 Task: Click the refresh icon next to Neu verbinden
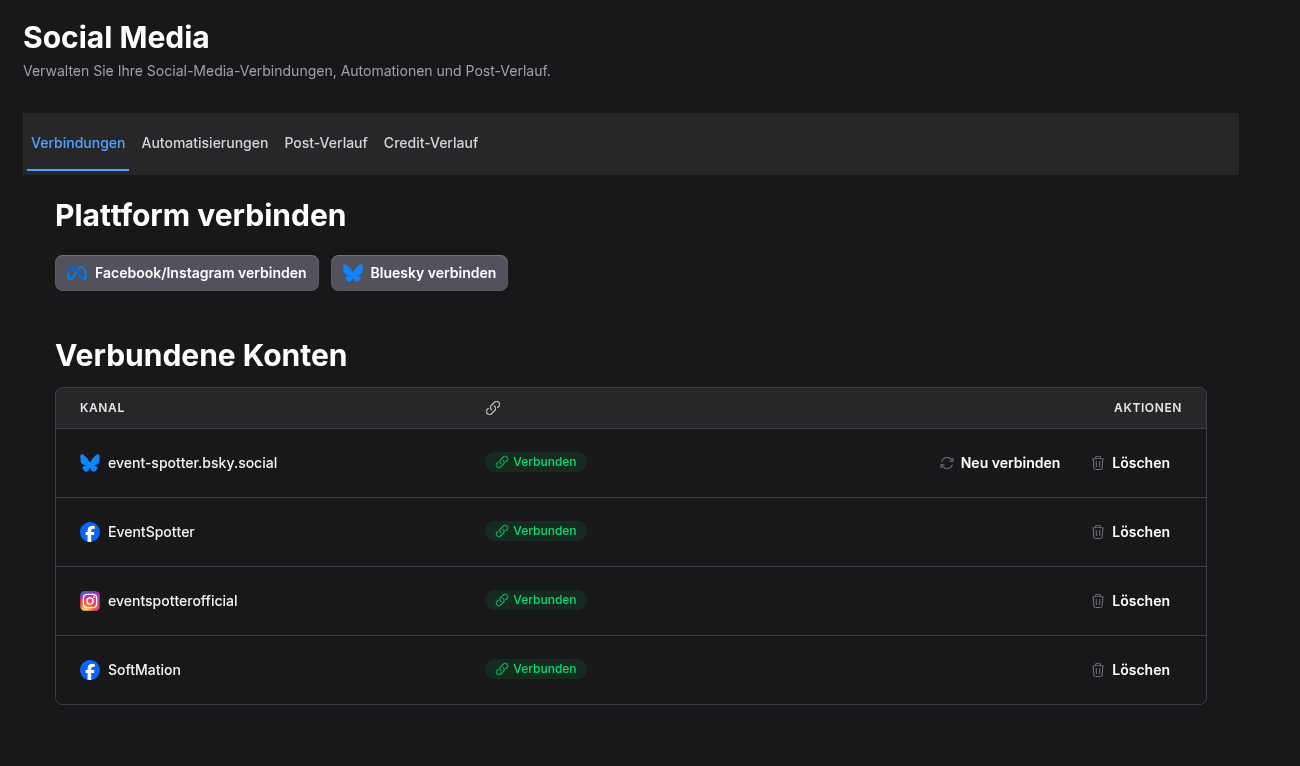point(946,463)
